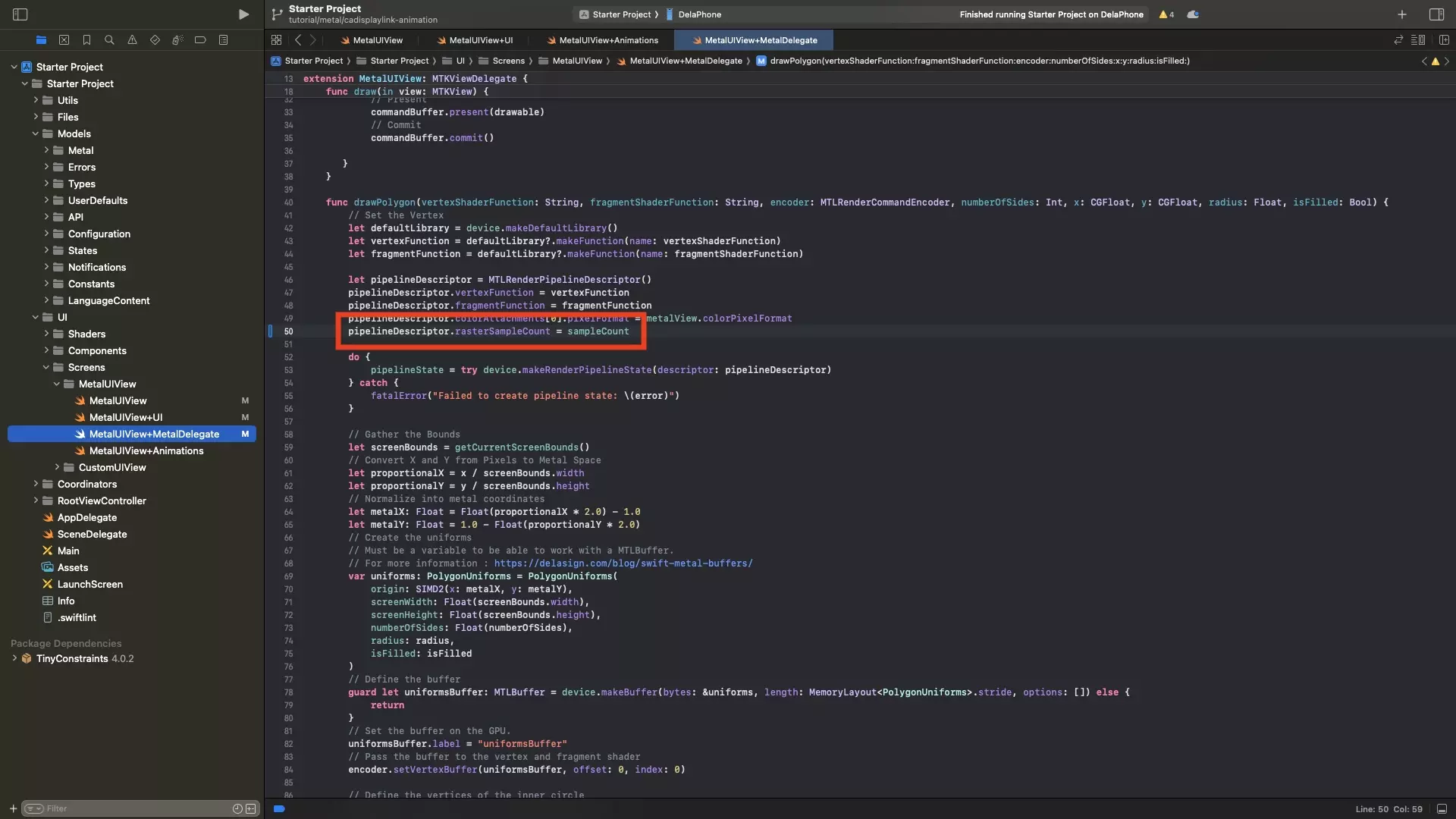
Task: Open the source control navigator
Action: click(64, 40)
